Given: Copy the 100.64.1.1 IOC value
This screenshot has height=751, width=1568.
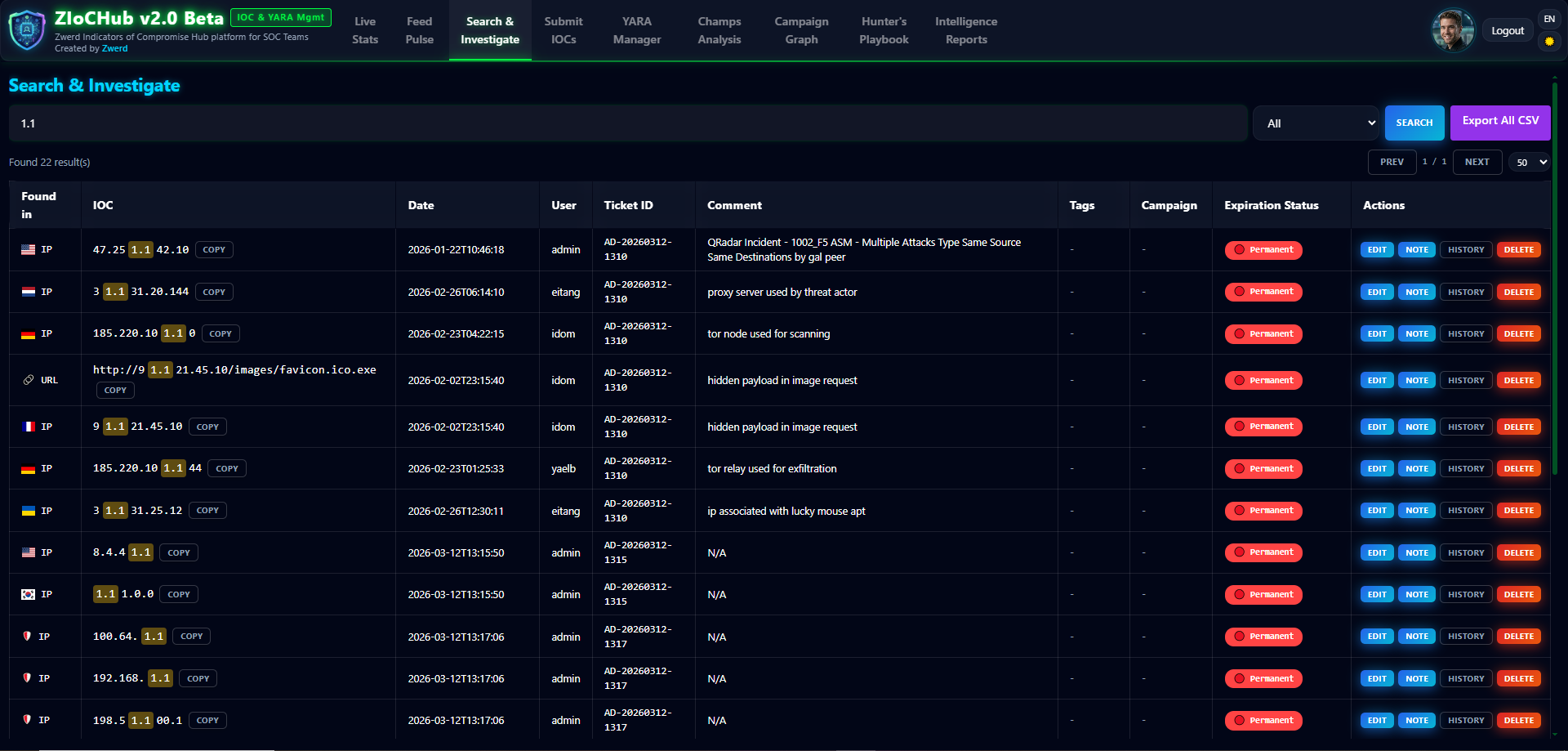Looking at the screenshot, I should (x=192, y=637).
